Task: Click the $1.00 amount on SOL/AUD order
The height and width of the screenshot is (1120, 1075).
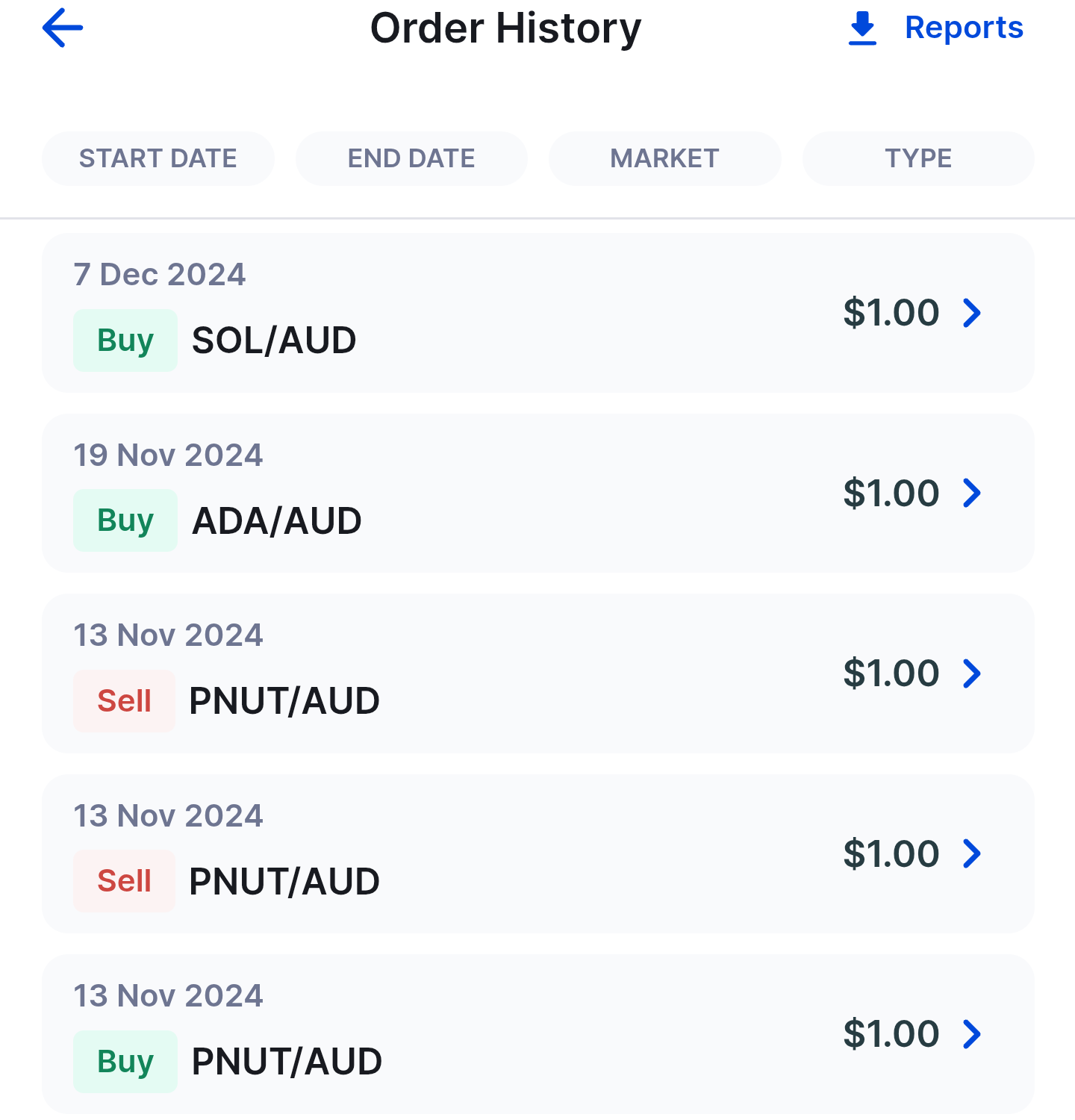Action: point(891,313)
